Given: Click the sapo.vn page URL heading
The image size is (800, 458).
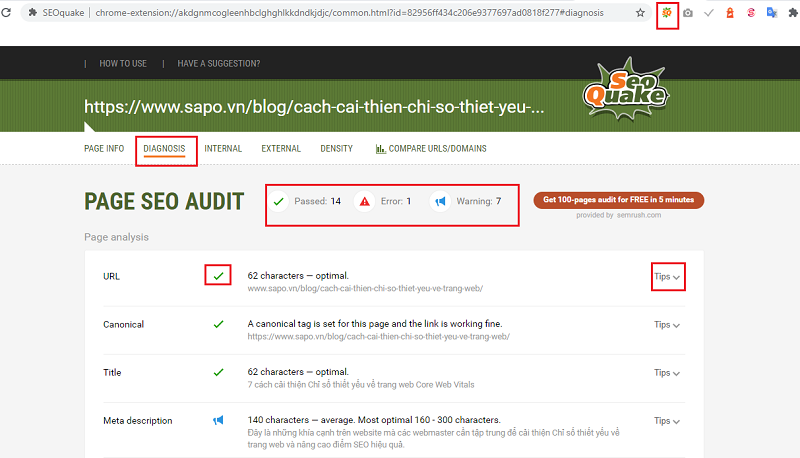Looking at the screenshot, I should (314, 107).
